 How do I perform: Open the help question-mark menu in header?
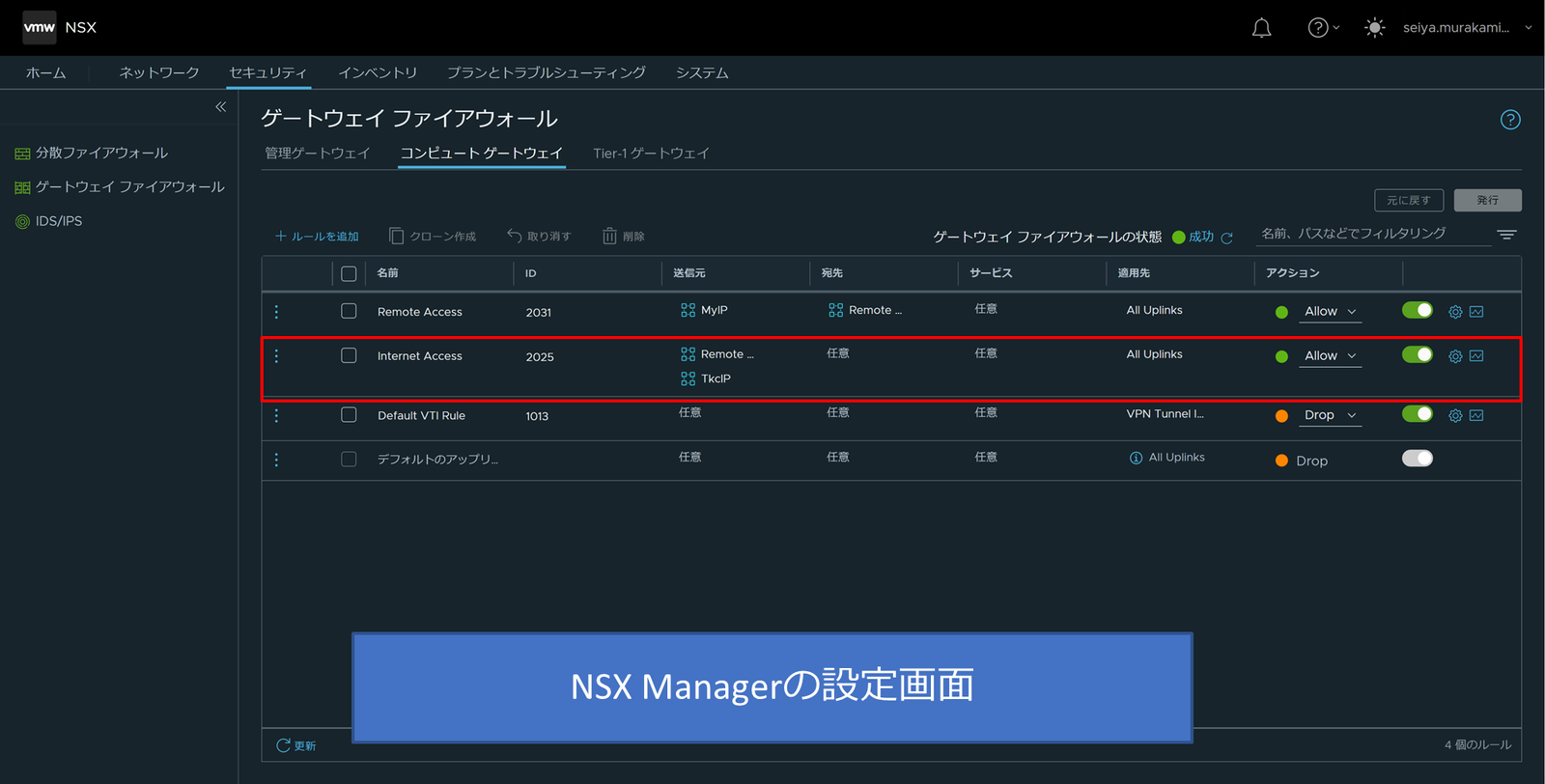point(1323,28)
